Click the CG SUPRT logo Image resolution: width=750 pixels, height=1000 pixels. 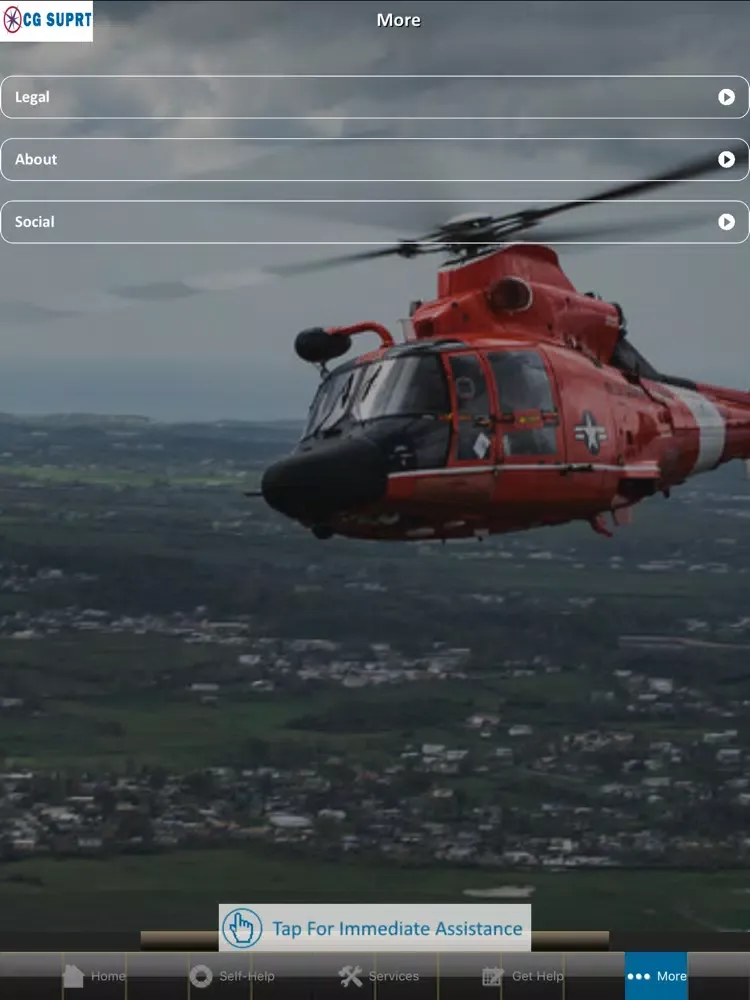47,20
